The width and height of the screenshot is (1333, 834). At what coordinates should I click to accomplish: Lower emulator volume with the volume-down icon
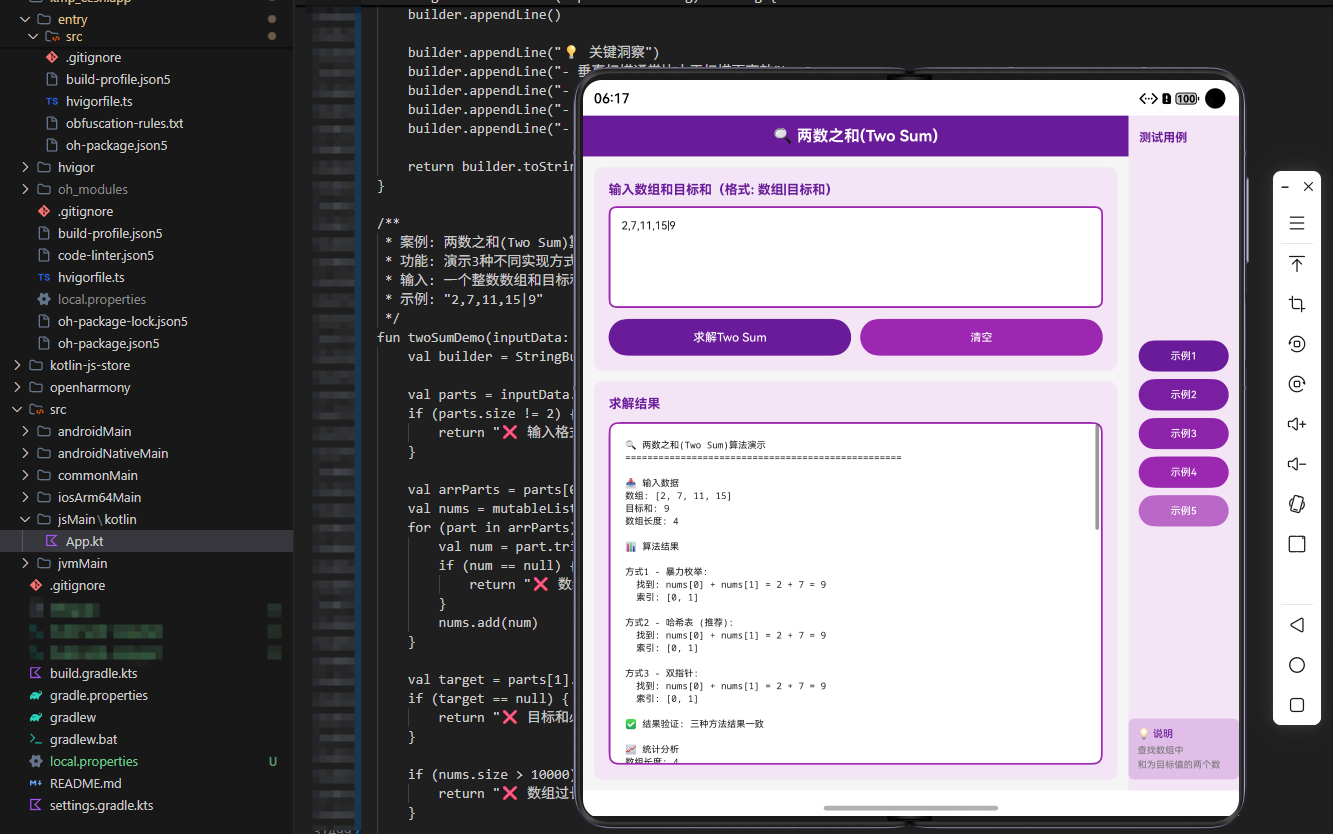point(1297,464)
